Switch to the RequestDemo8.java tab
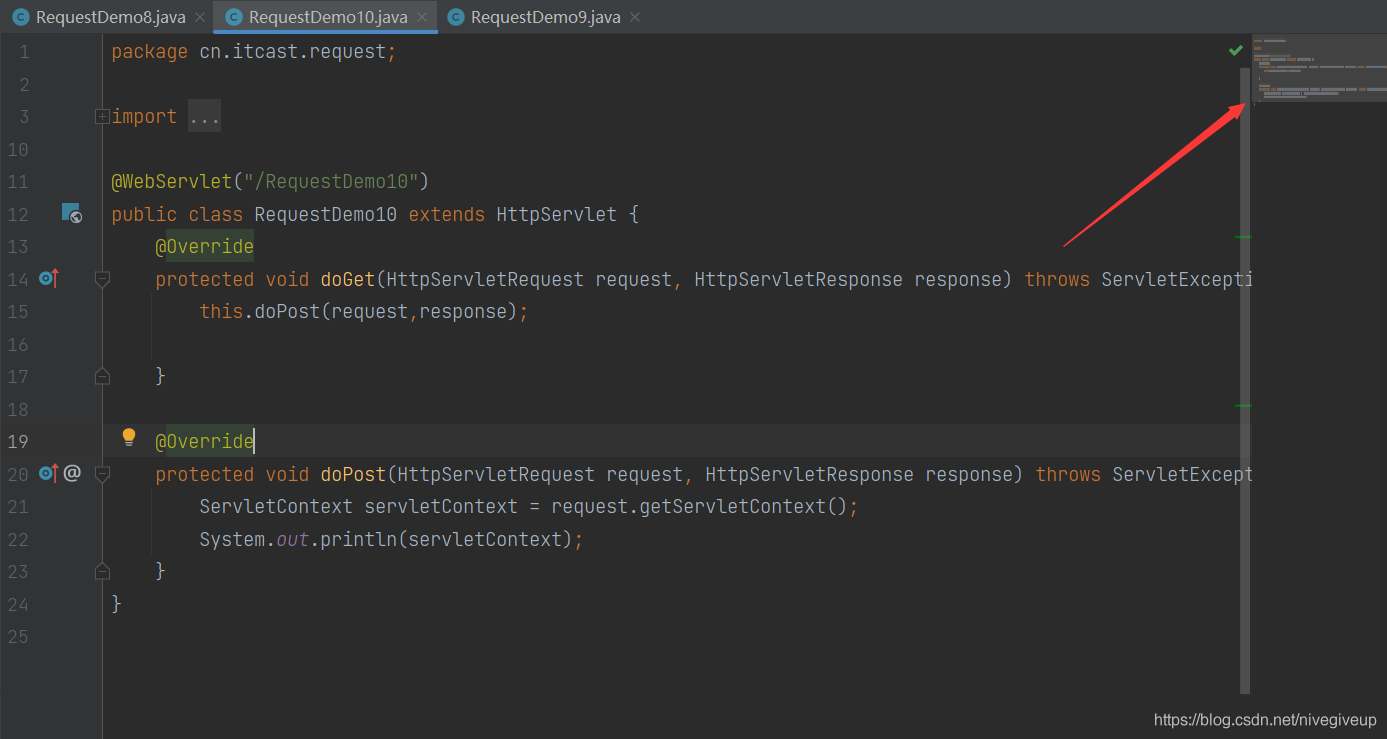1387x739 pixels. (110, 17)
